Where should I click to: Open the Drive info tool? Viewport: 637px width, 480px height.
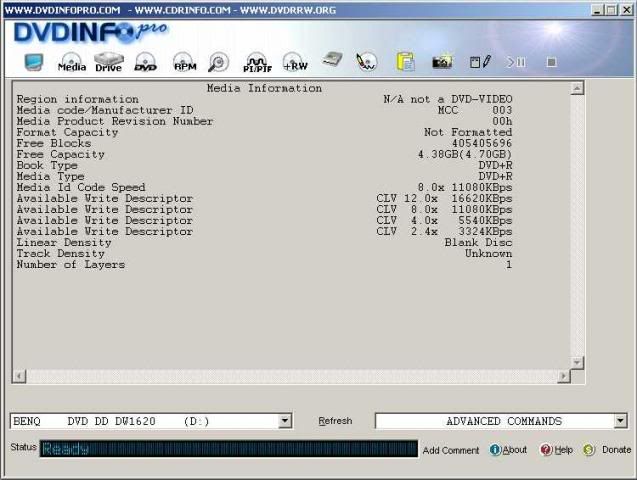tap(108, 63)
